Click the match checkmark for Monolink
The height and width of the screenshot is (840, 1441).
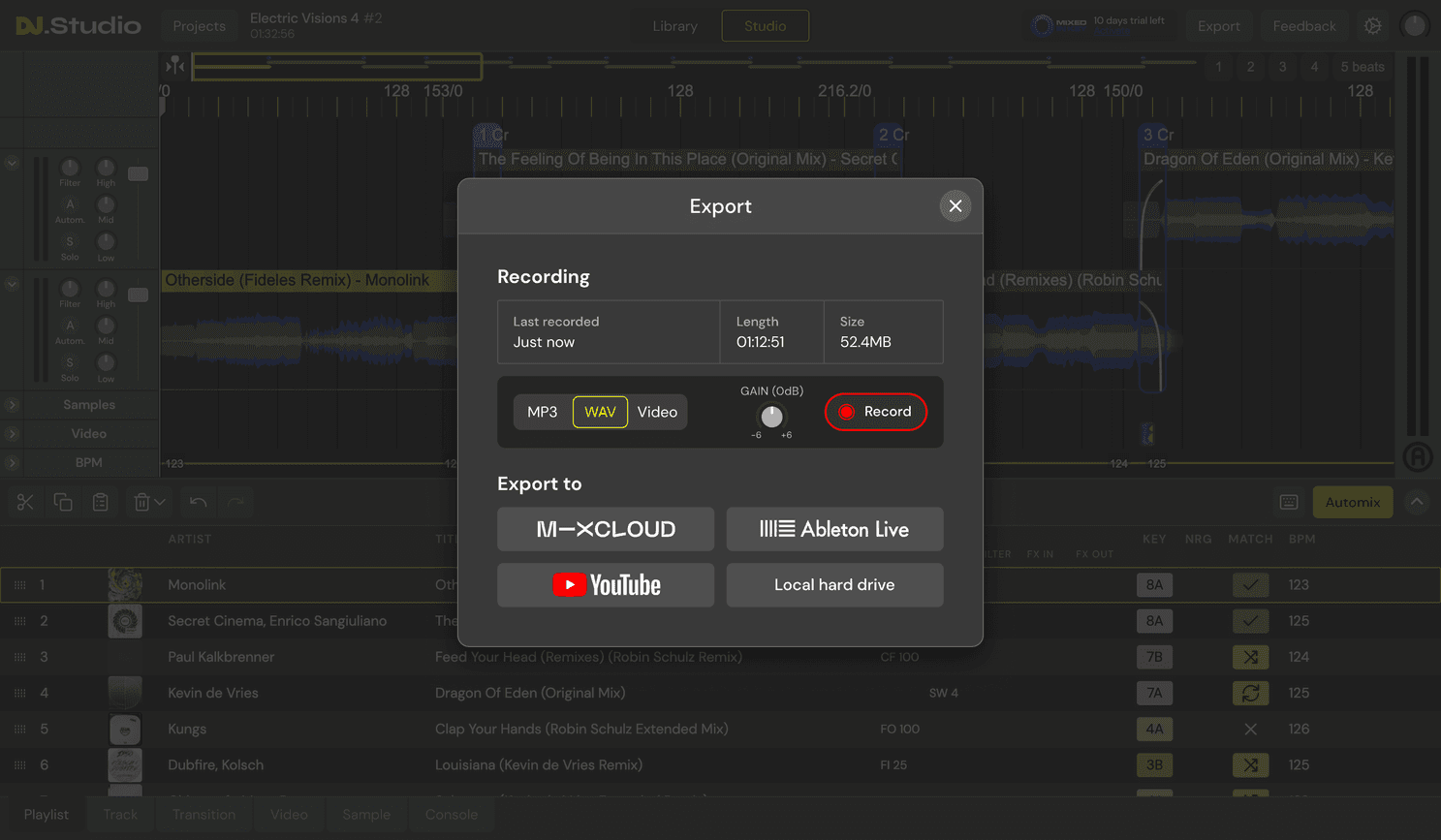[1250, 585]
